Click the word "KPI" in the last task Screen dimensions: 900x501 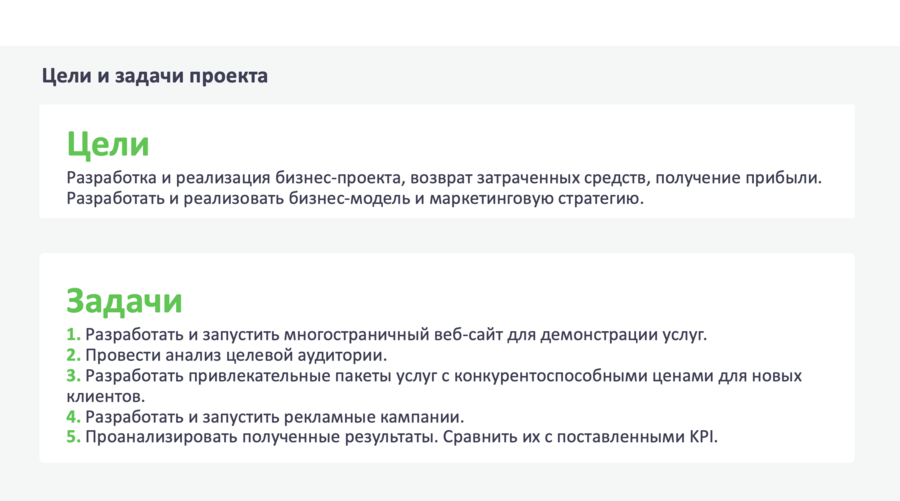[x=703, y=437]
